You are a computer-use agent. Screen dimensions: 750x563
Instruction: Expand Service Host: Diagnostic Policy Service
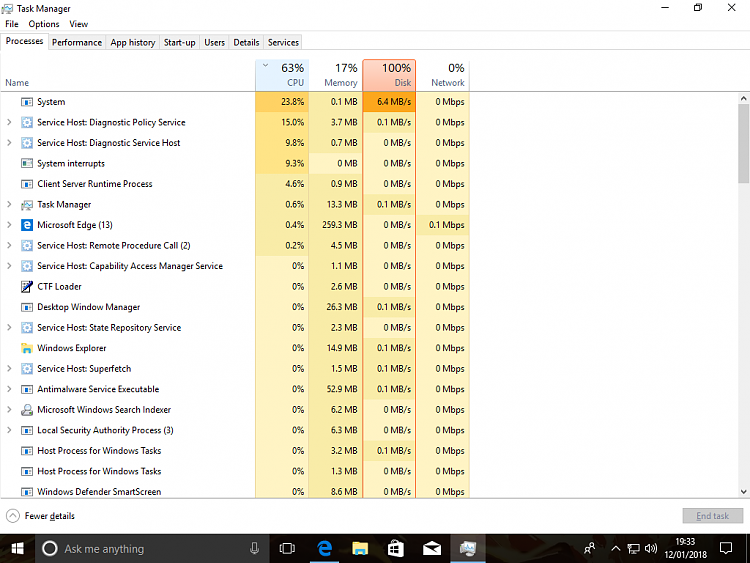tap(9, 123)
